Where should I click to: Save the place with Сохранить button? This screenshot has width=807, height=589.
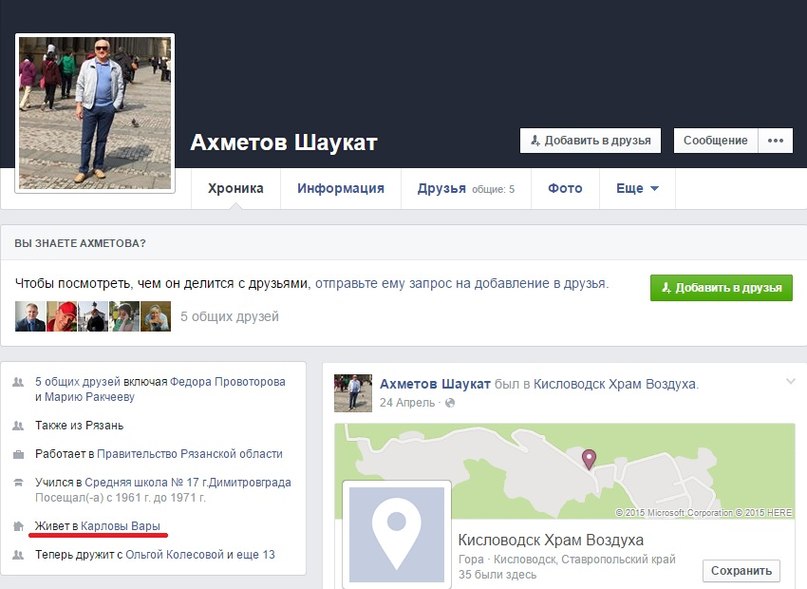coord(741,570)
